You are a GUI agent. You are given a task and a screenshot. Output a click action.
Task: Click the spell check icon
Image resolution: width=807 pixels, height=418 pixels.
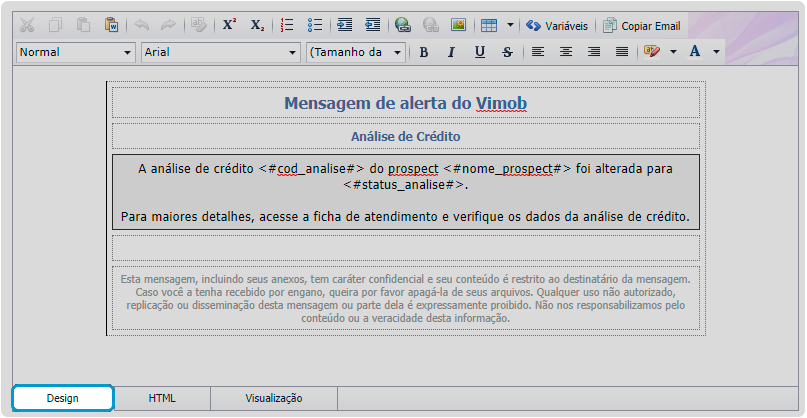[x=198, y=25]
